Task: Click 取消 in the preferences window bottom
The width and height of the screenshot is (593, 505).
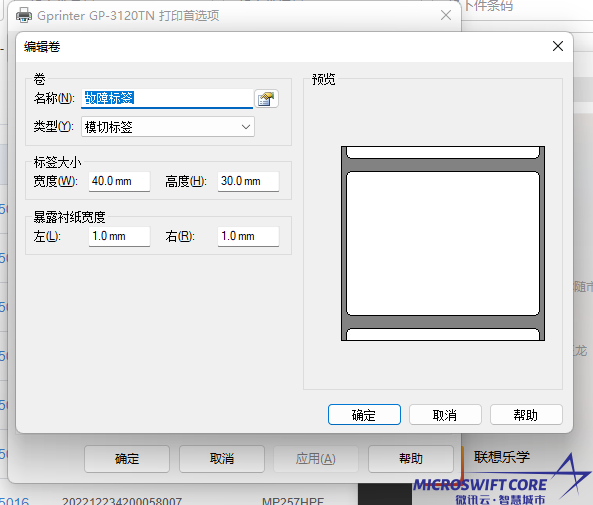Action: pyautogui.click(x=222, y=459)
